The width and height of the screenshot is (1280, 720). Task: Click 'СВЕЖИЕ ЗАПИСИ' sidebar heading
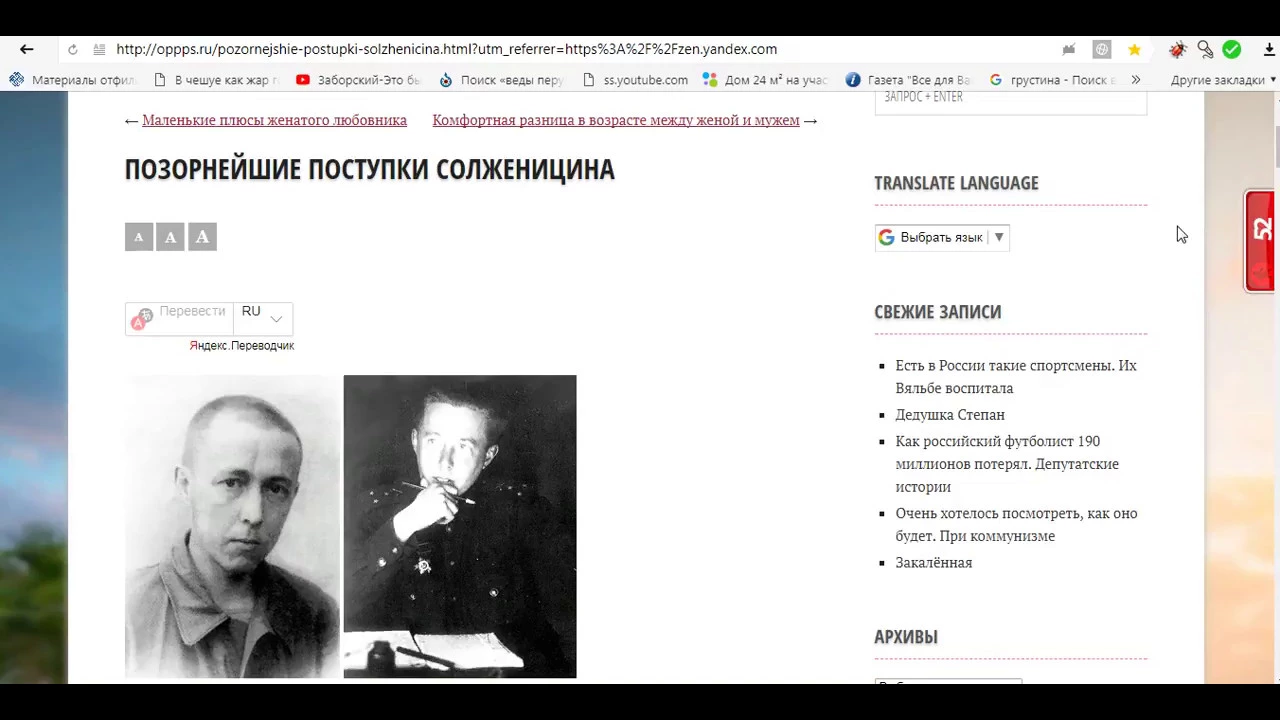coord(938,312)
